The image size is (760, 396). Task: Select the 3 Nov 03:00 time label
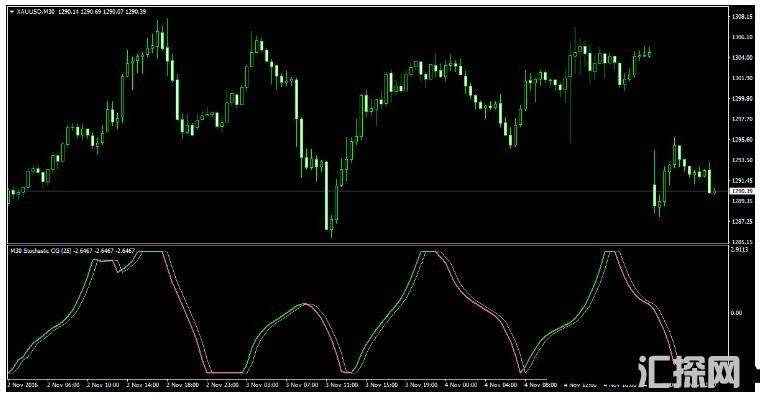tap(262, 385)
